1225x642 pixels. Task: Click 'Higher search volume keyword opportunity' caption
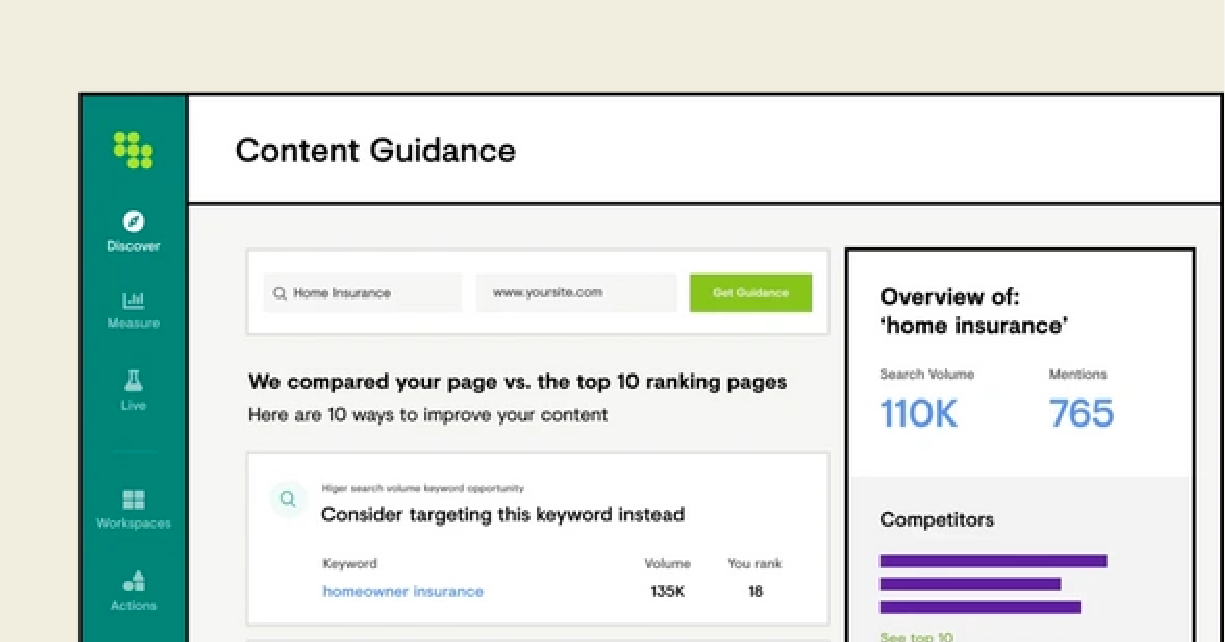422,488
